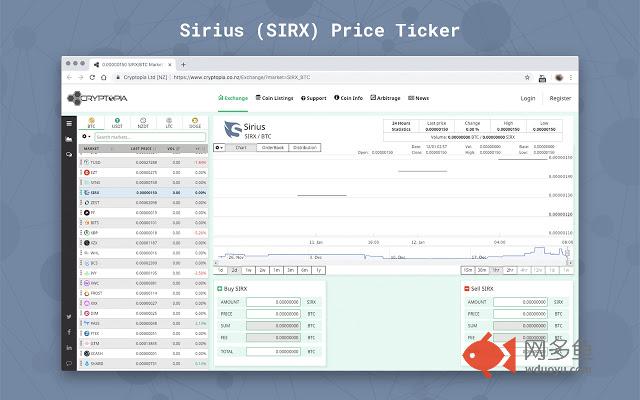Click the Buy SIRX TOTAL input field
This screenshot has height=400, width=640.
(x=273, y=351)
